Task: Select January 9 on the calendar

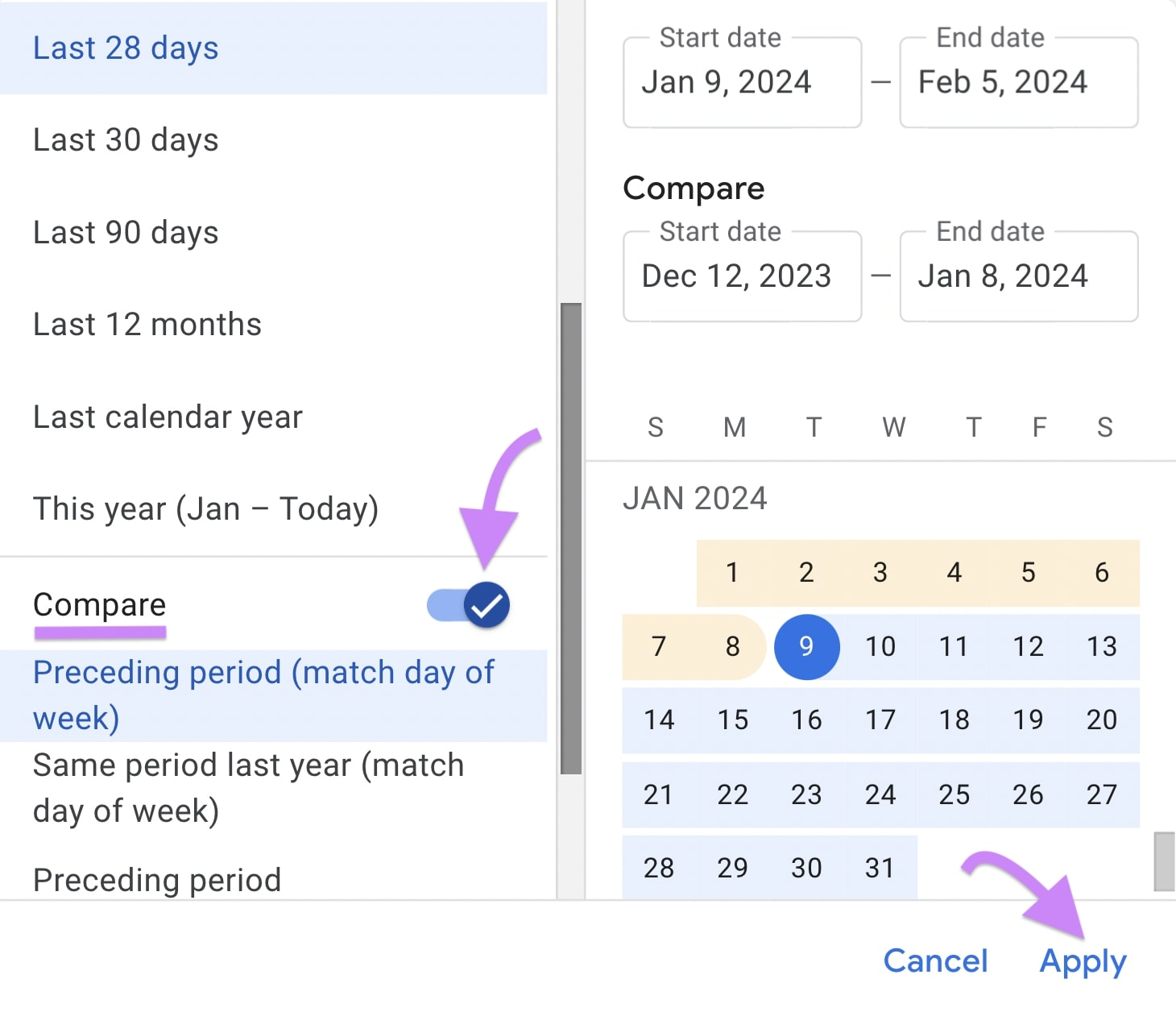Action: 806,646
